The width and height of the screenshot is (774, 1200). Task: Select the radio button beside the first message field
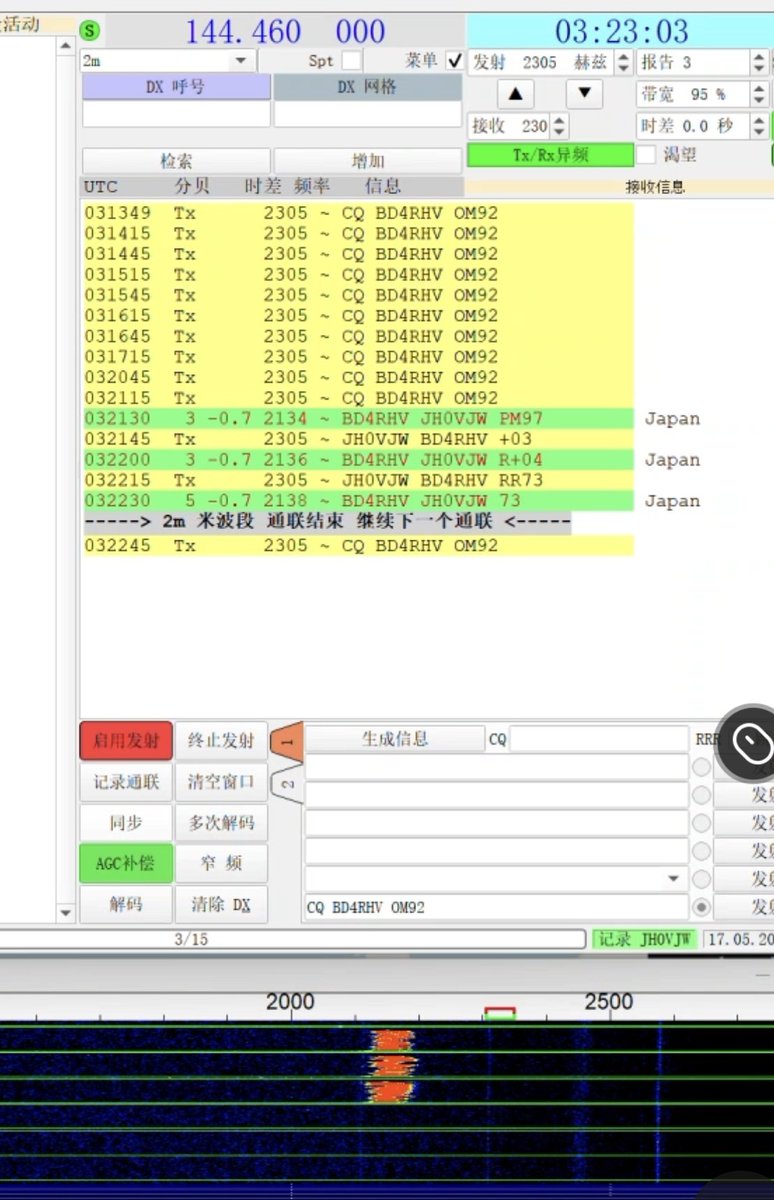pos(702,767)
